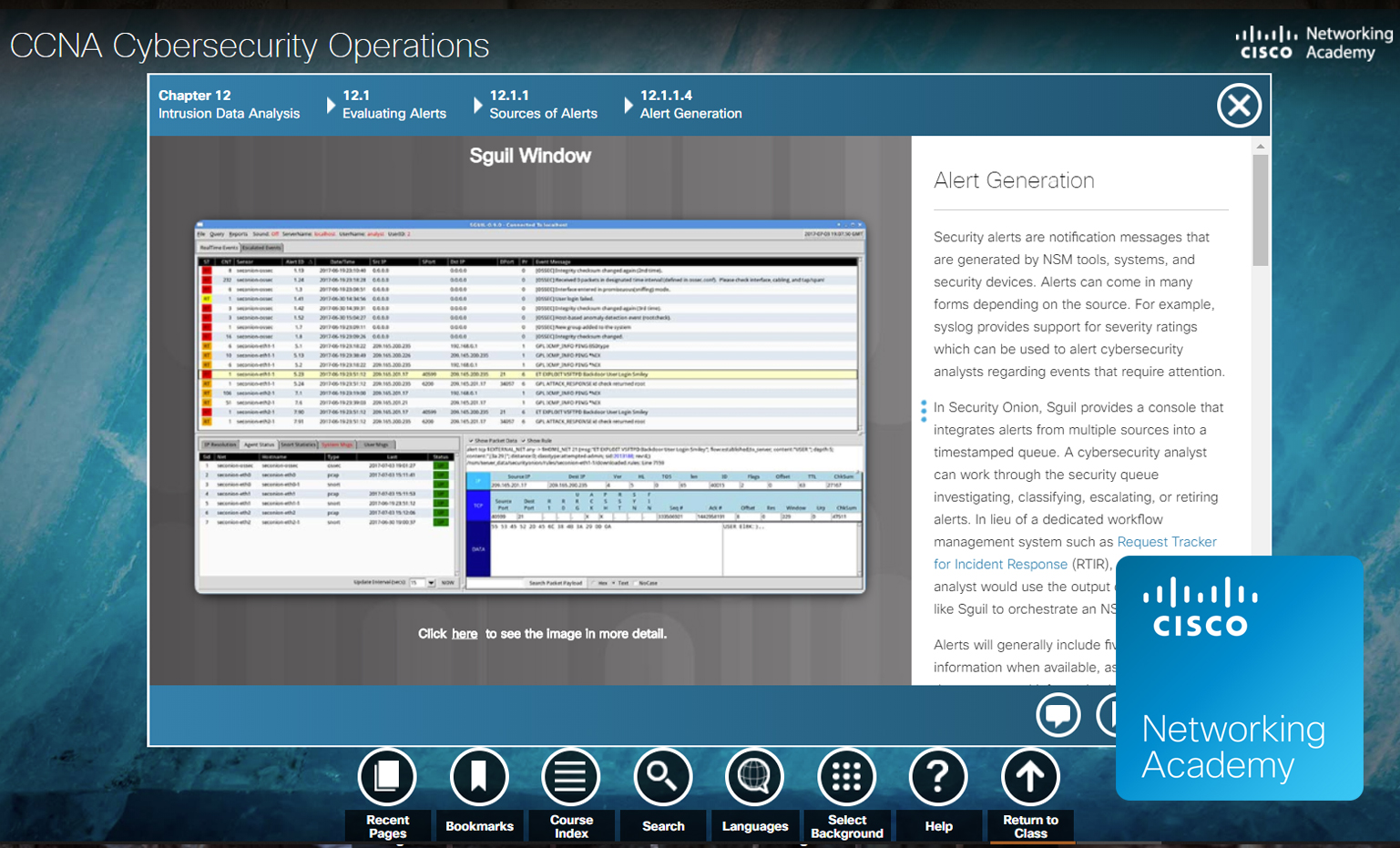Click the Help label in bottom bar

pyautogui.click(x=939, y=826)
